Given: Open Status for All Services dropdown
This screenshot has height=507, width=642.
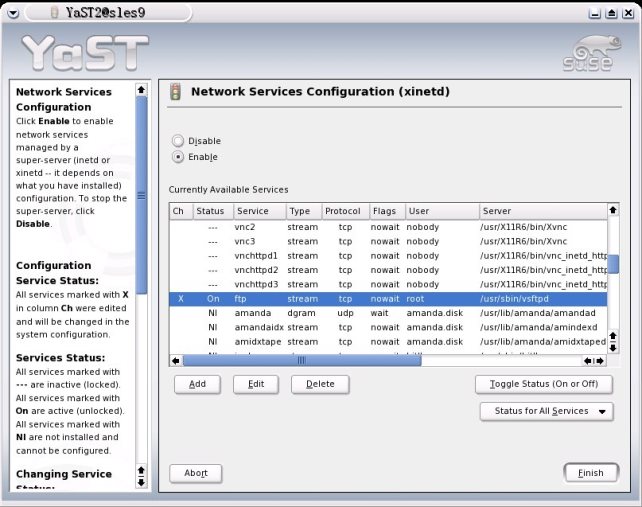Looking at the screenshot, I should tap(547, 411).
